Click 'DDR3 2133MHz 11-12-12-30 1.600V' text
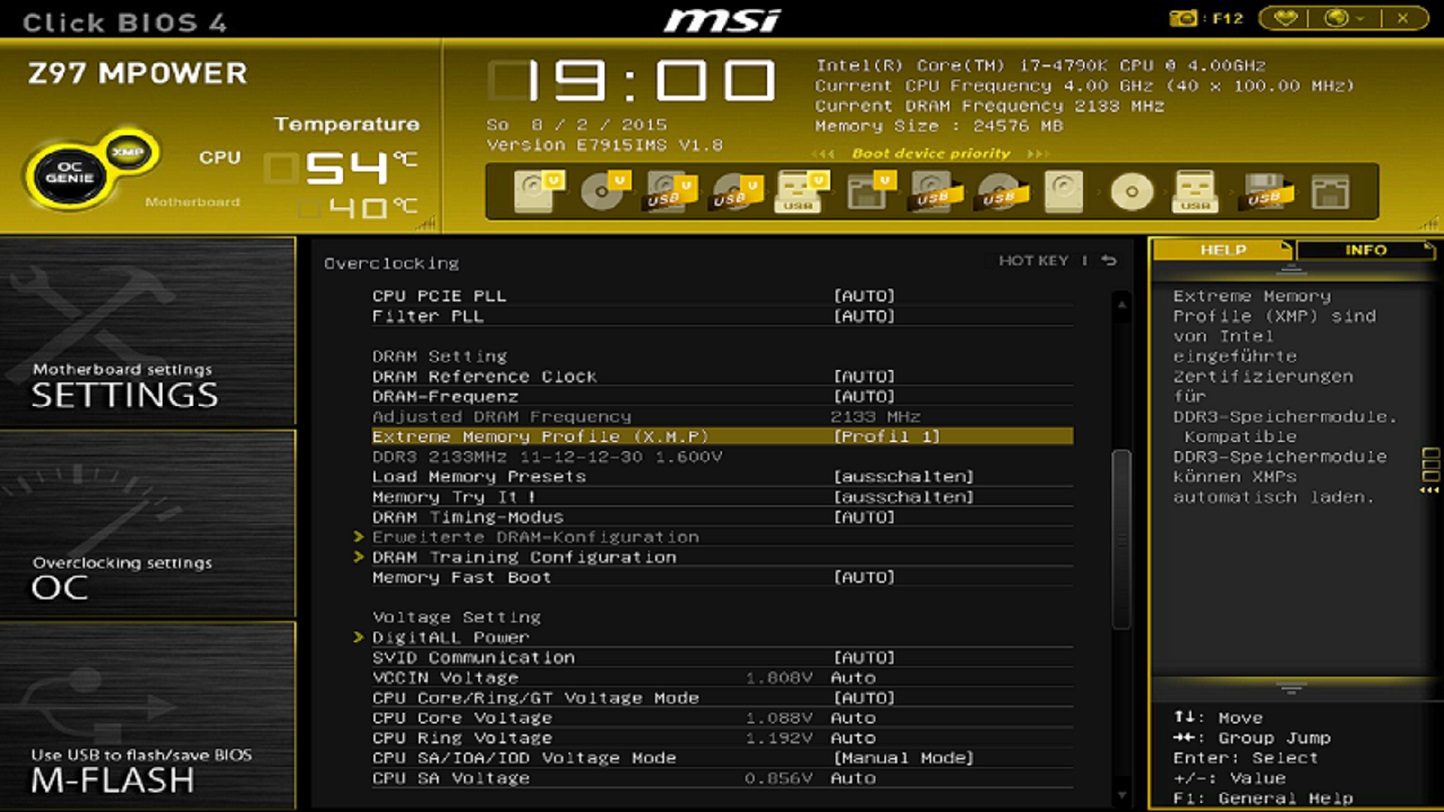 point(547,456)
